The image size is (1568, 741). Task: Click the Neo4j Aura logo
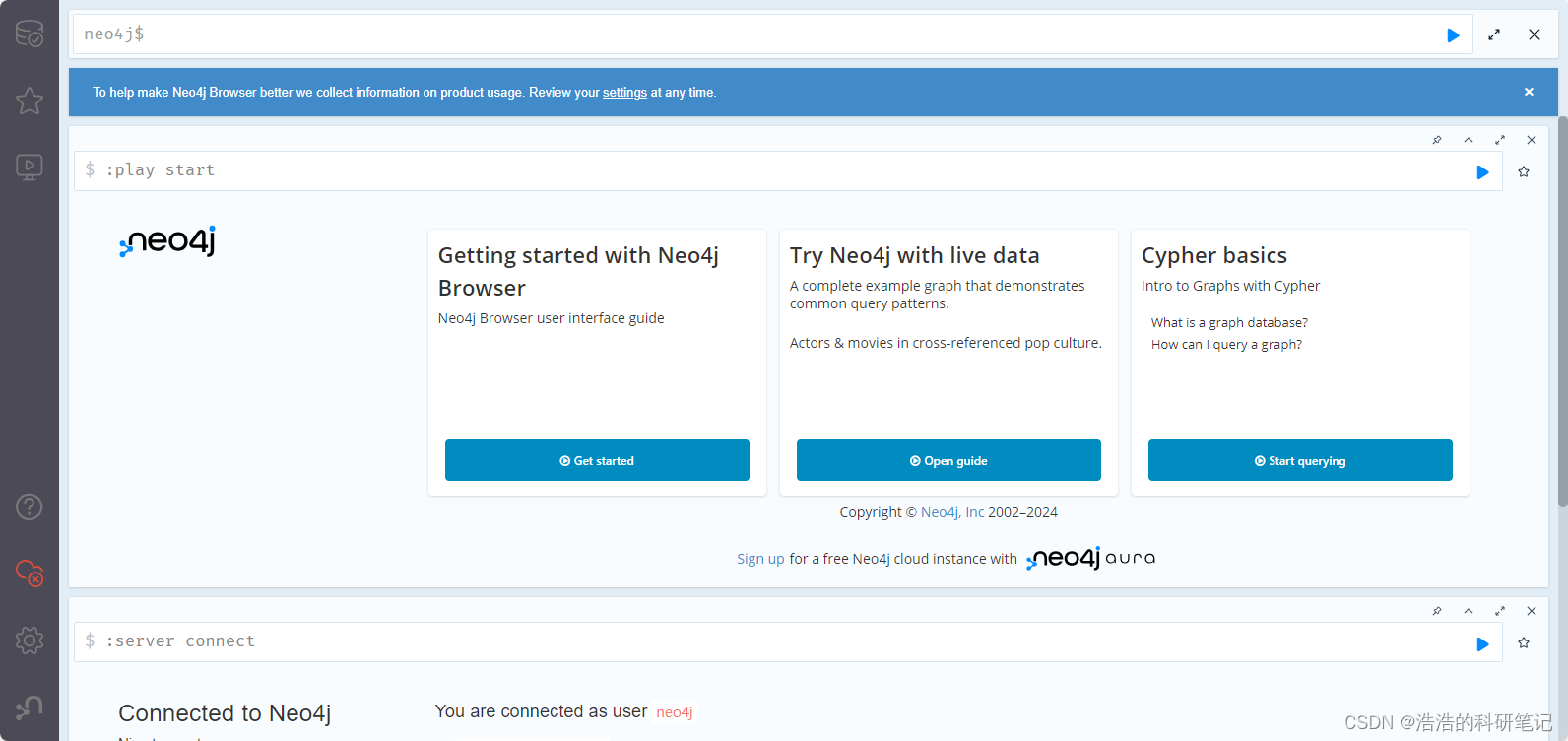[x=1090, y=559]
